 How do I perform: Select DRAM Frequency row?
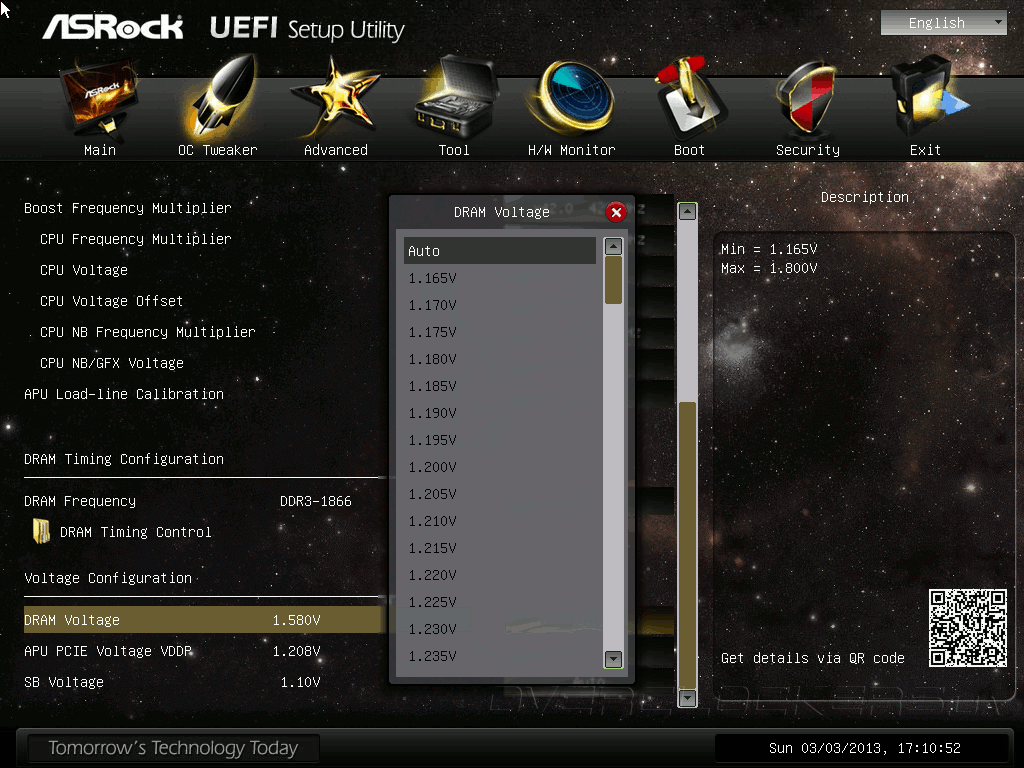[202, 502]
